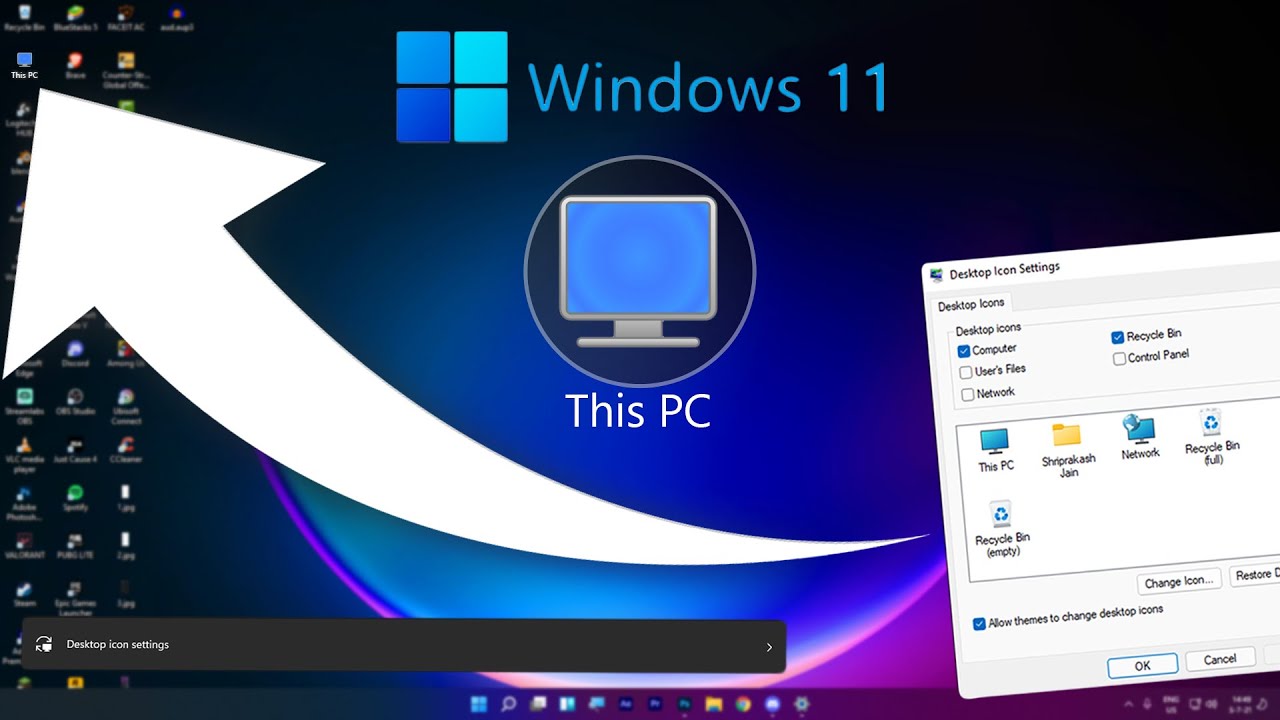Check the Control Panel checkbox

(x=1120, y=359)
